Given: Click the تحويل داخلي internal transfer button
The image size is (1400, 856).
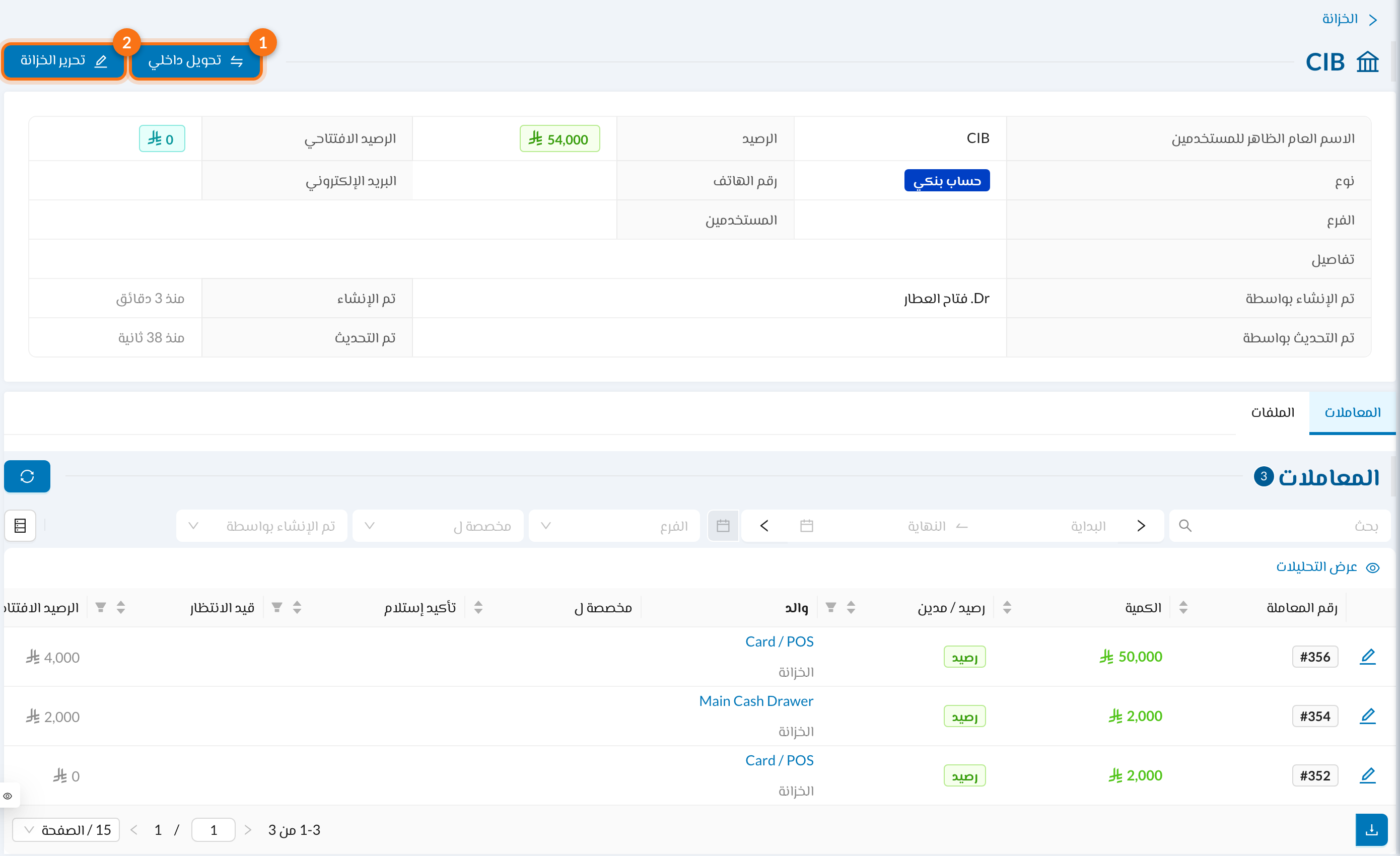Looking at the screenshot, I should click(x=195, y=61).
